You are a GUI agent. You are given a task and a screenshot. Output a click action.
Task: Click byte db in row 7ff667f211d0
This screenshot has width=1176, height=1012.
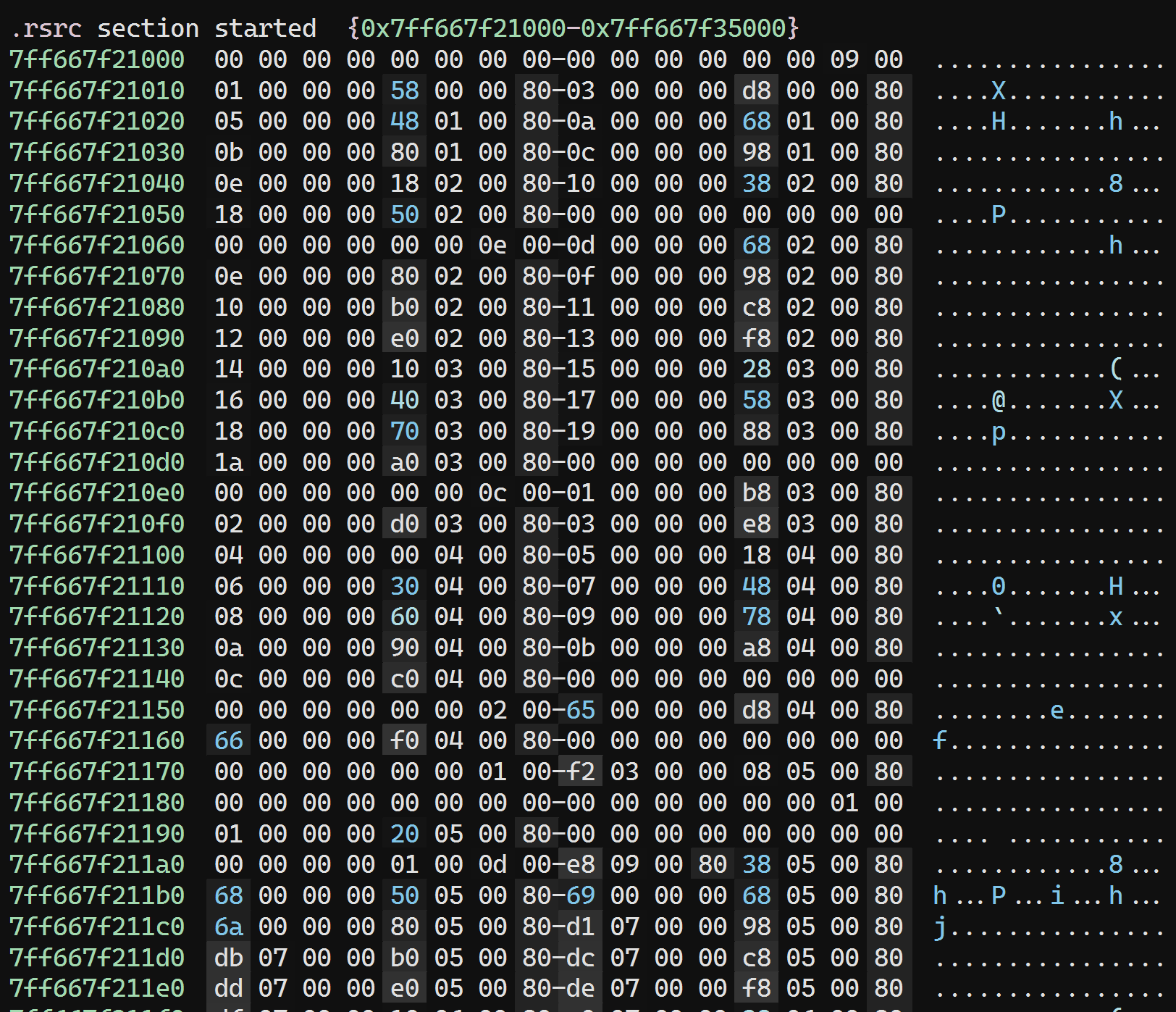click(229, 958)
